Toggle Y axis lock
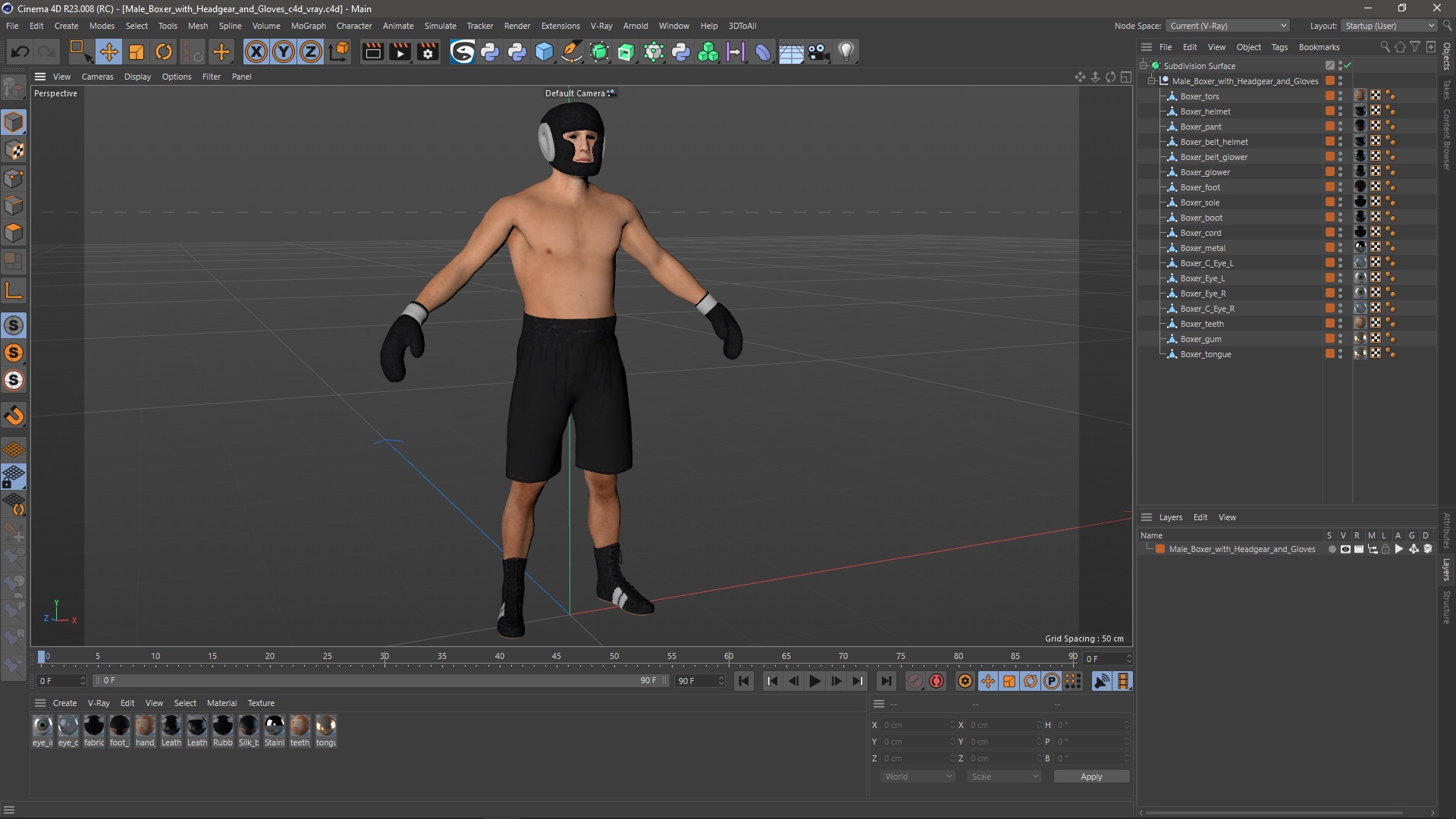 (x=284, y=52)
